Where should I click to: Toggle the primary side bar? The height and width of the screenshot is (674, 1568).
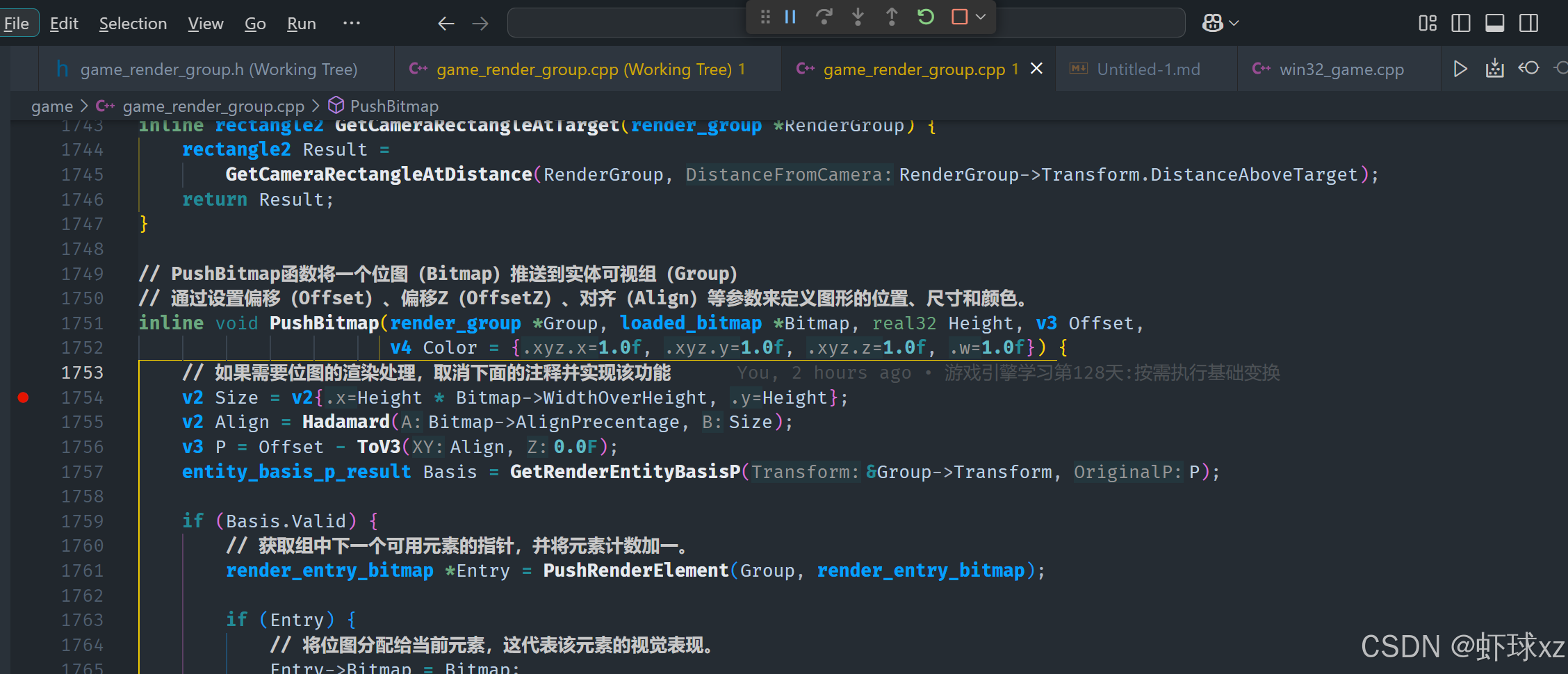point(1461,24)
